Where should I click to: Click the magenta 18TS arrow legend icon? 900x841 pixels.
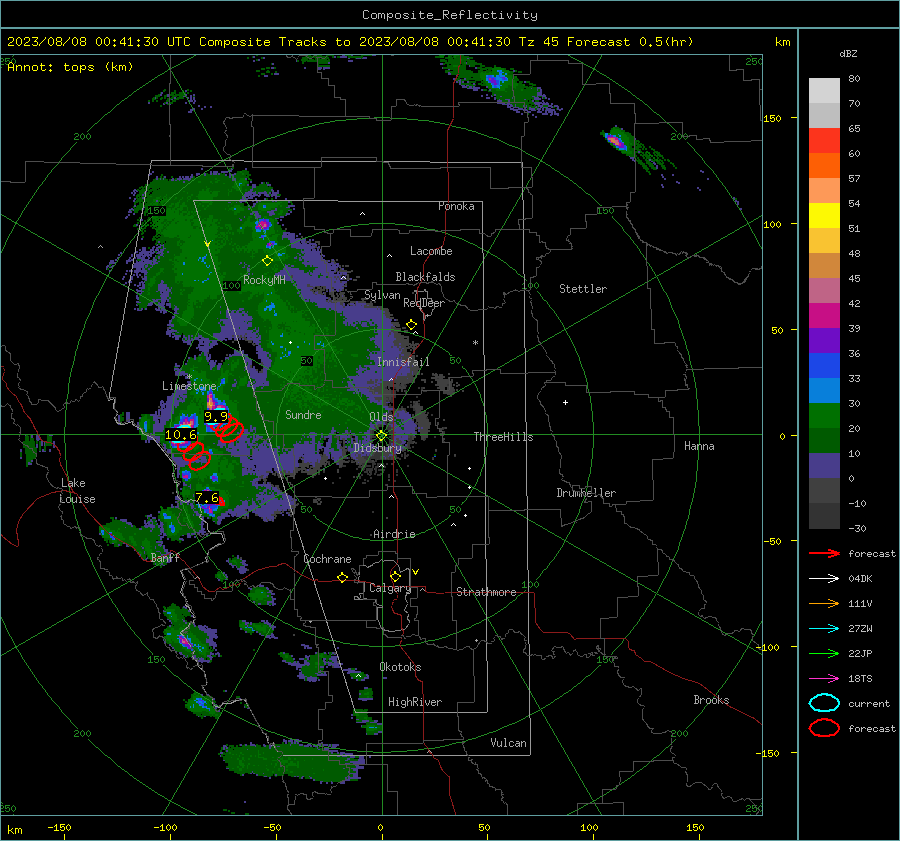(x=824, y=679)
